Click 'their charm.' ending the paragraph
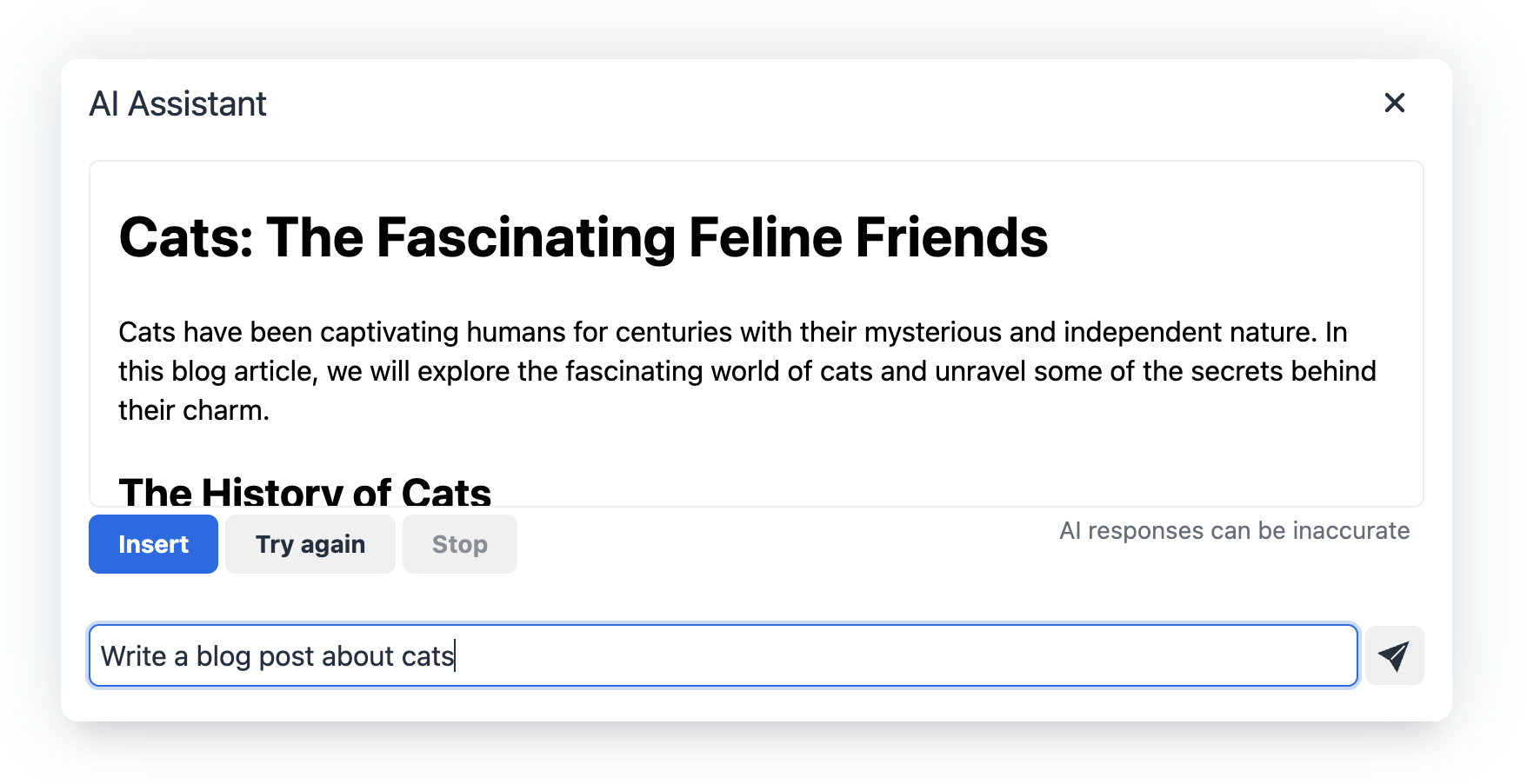Viewport: 1527px width, 784px height. tap(194, 410)
